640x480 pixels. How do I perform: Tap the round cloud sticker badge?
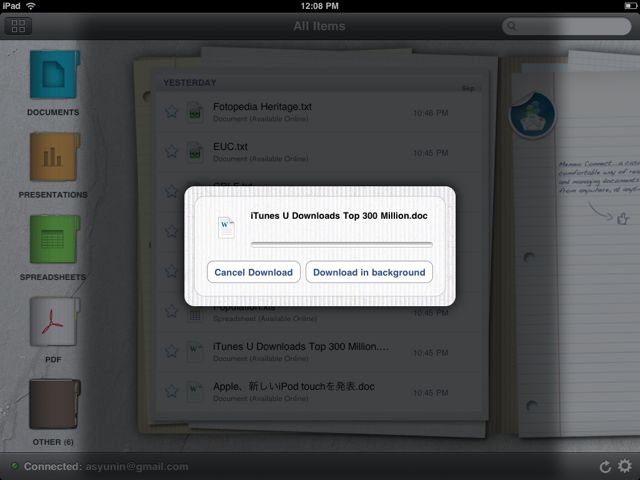pos(533,115)
